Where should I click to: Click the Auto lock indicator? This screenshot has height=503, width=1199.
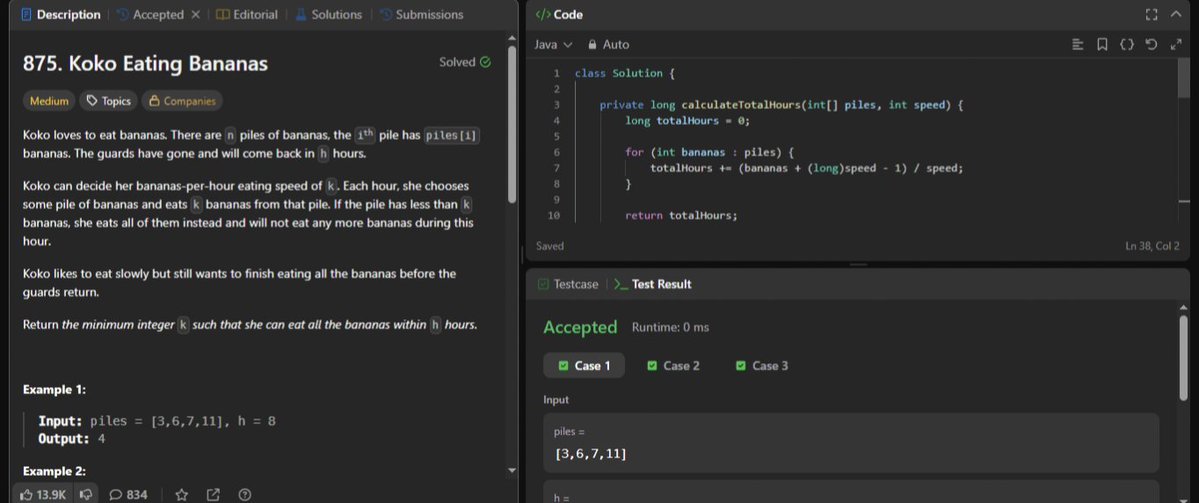pyautogui.click(x=609, y=44)
